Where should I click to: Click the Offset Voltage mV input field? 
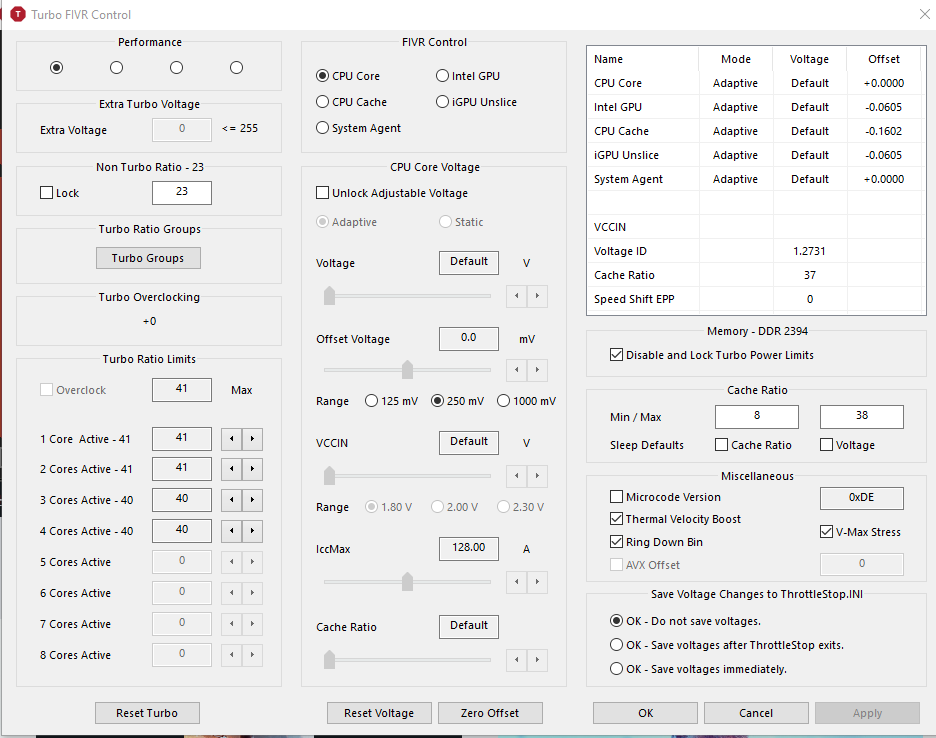coord(469,339)
